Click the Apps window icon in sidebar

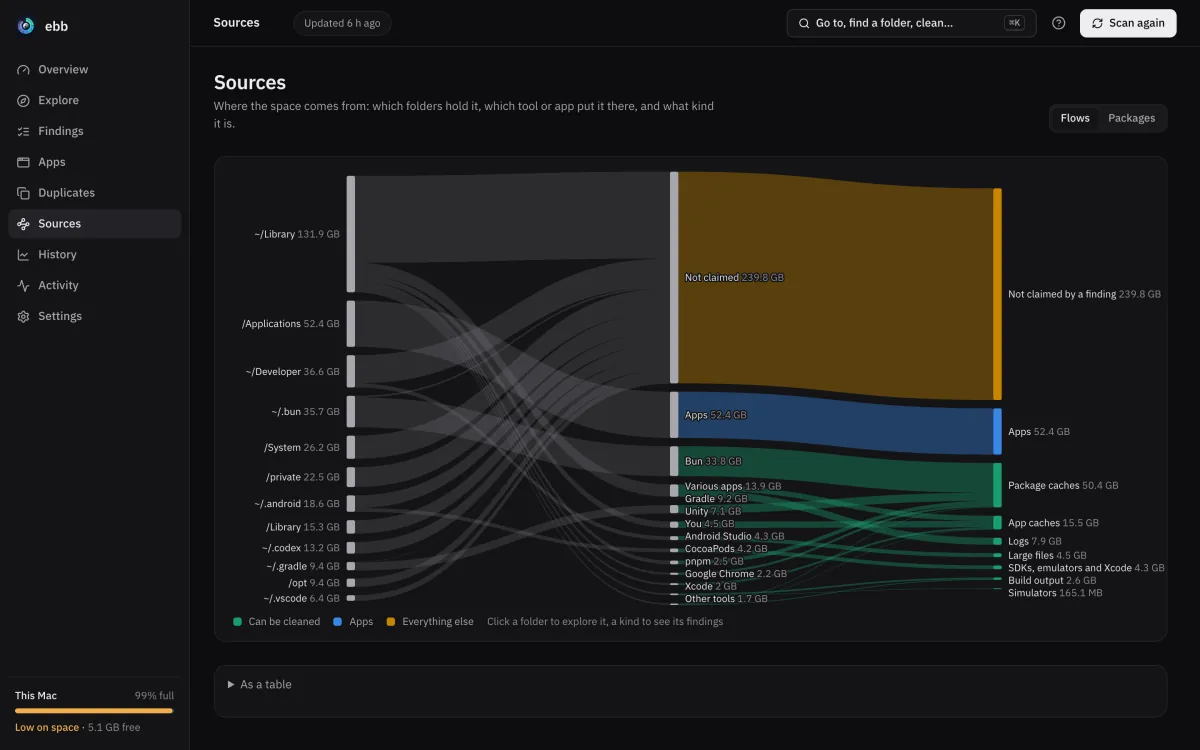23,162
